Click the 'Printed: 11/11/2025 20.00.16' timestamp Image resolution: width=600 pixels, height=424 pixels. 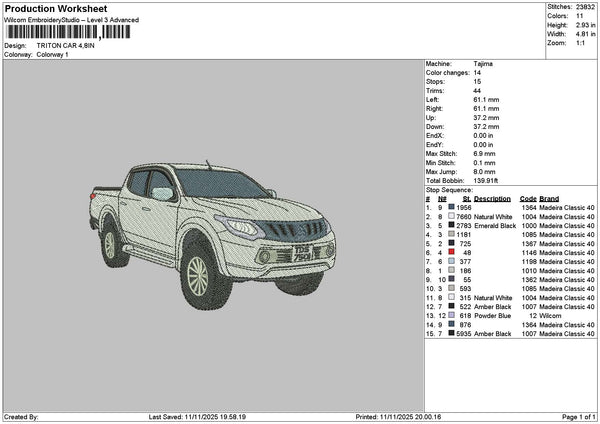coord(398,417)
